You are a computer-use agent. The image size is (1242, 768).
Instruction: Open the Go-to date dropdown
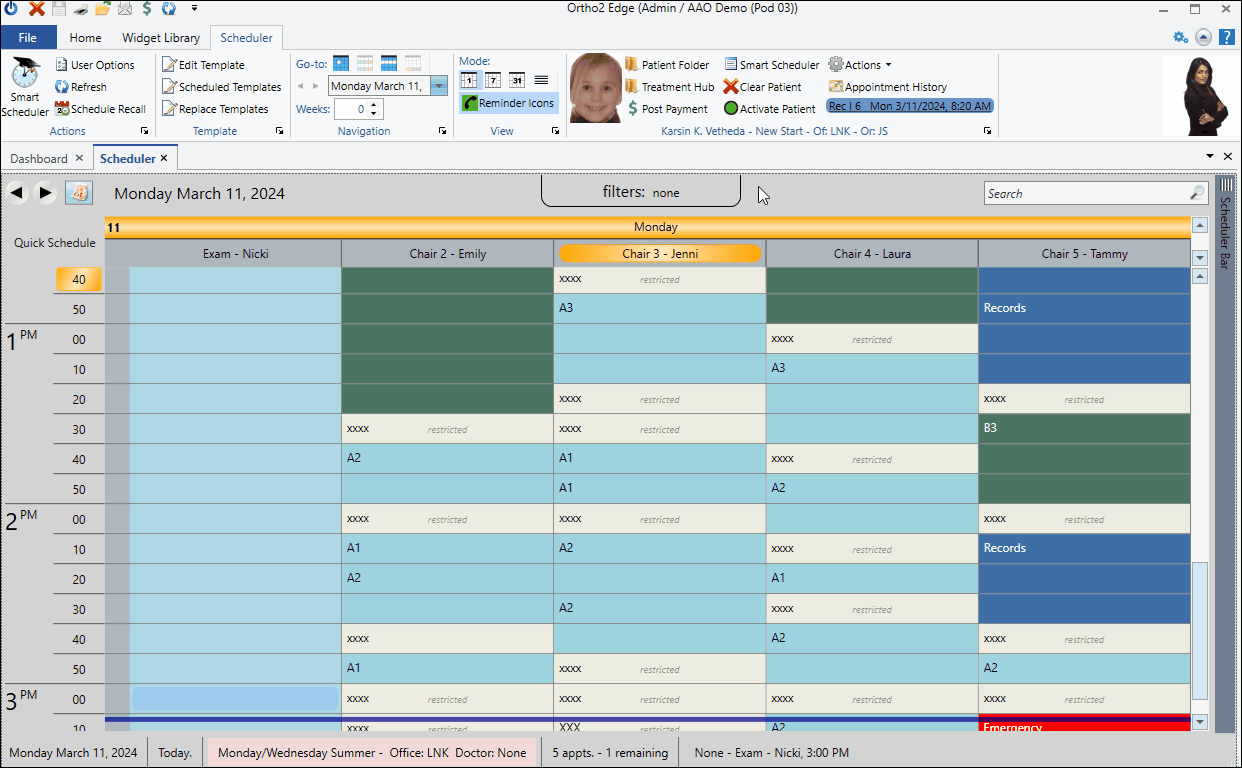439,87
